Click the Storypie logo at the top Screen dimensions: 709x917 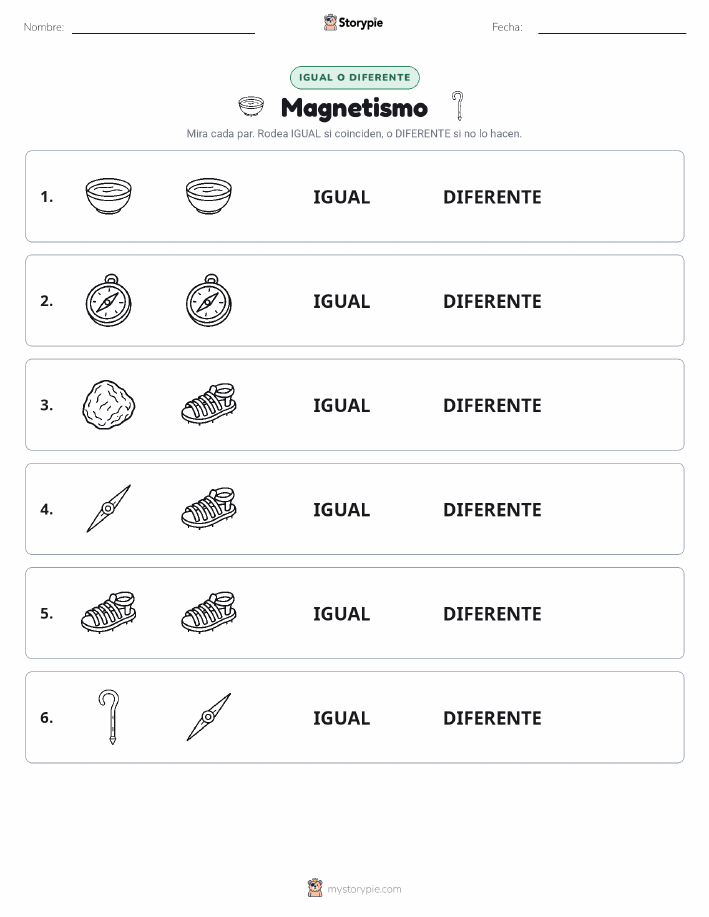(x=353, y=23)
